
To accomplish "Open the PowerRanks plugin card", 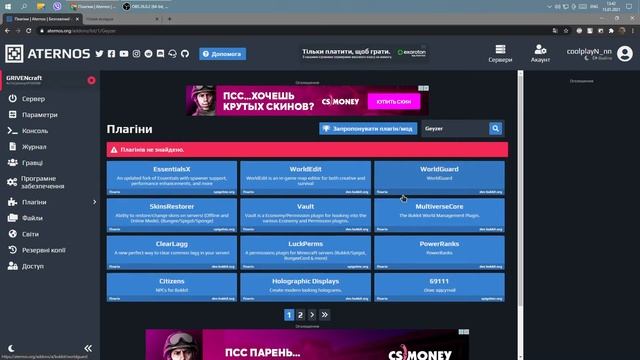I will click(x=439, y=253).
